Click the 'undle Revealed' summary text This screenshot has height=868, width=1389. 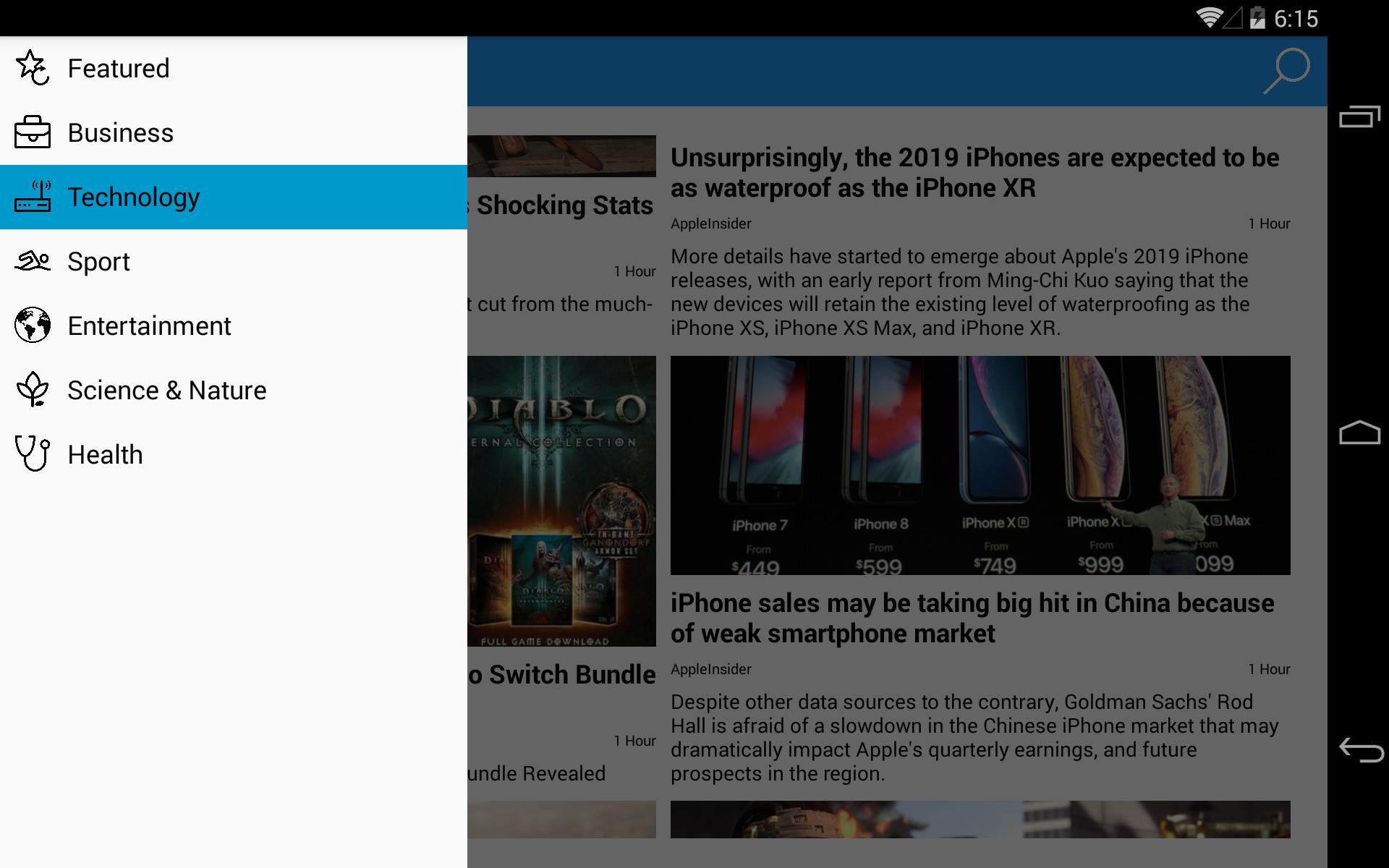(537, 774)
